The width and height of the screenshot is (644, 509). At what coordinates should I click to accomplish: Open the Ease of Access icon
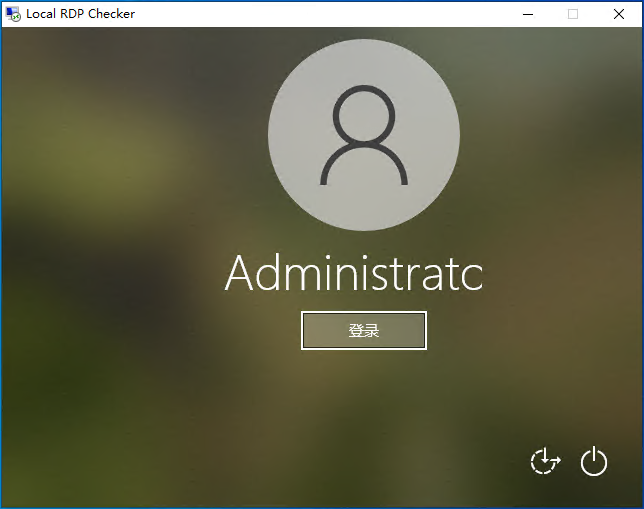(545, 461)
